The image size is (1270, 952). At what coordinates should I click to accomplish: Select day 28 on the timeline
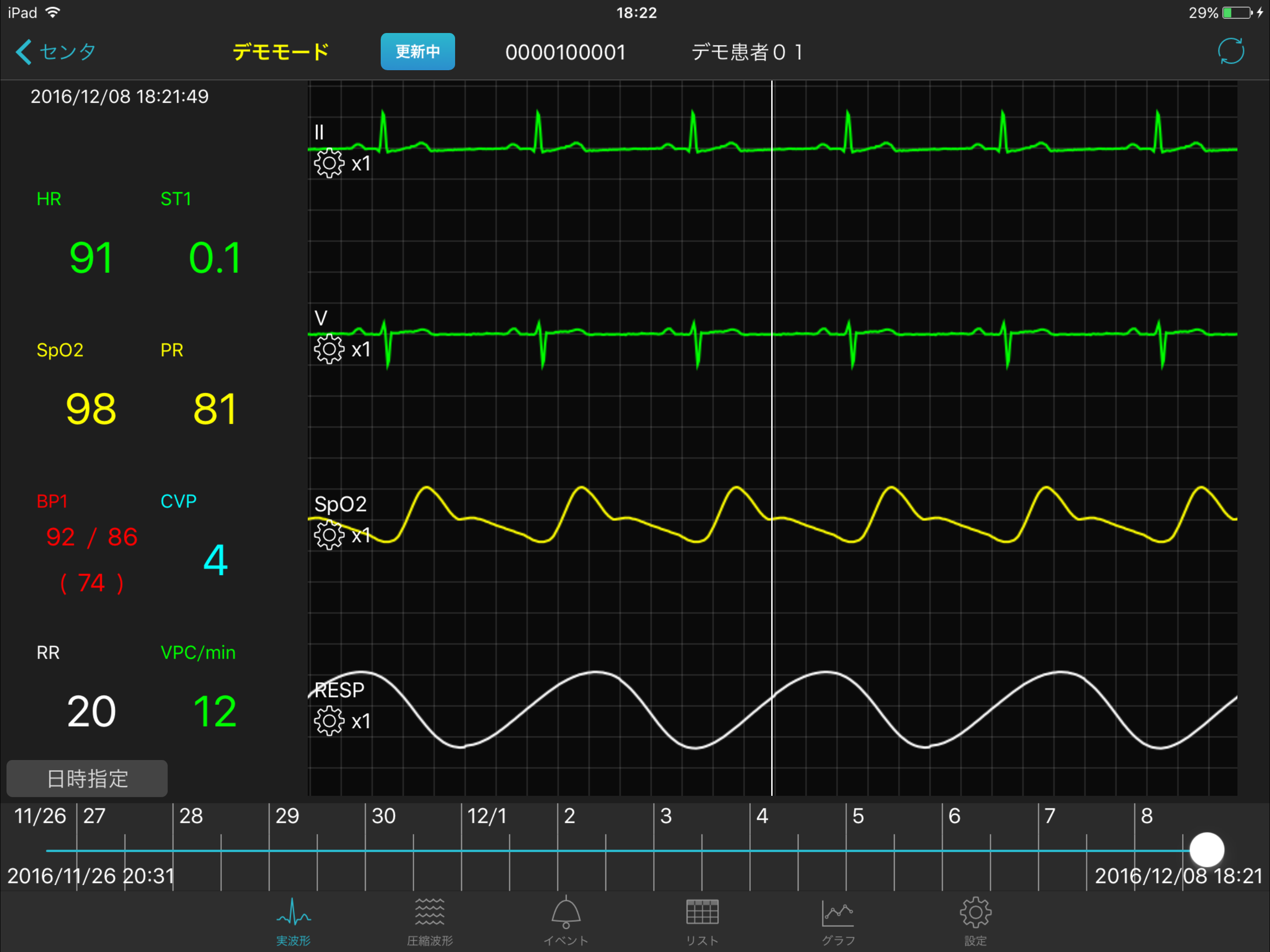point(191,816)
